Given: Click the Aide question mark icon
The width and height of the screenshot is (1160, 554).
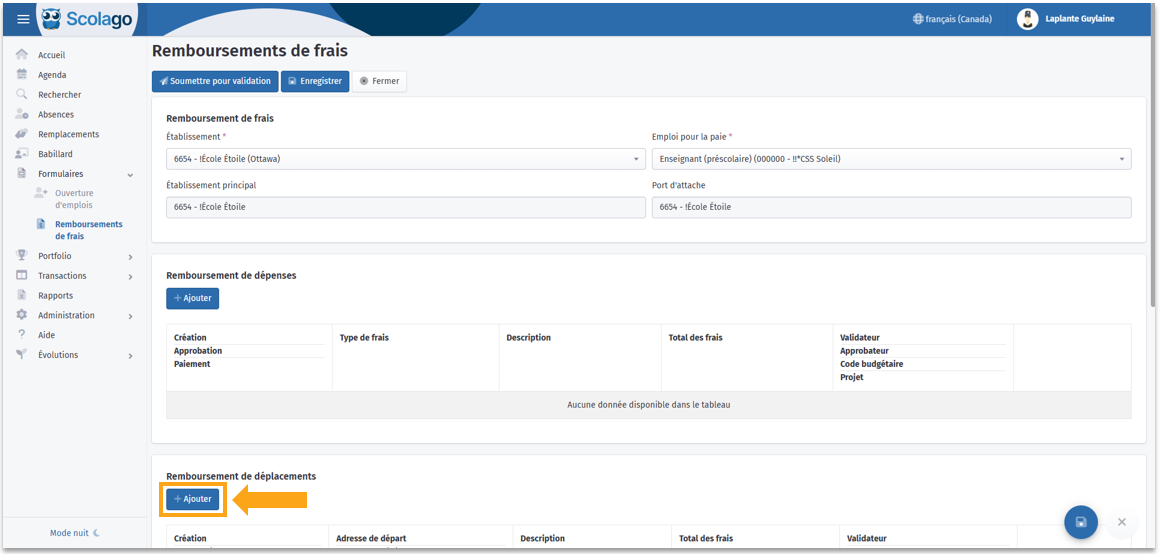Looking at the screenshot, I should coord(21,335).
